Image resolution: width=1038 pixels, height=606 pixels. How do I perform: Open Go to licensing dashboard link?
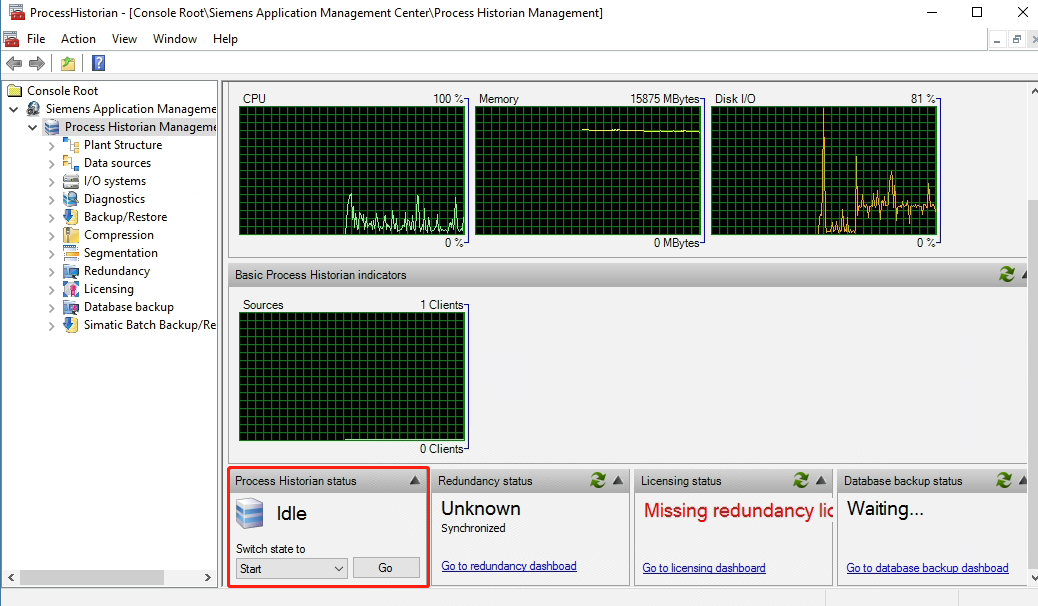point(704,568)
